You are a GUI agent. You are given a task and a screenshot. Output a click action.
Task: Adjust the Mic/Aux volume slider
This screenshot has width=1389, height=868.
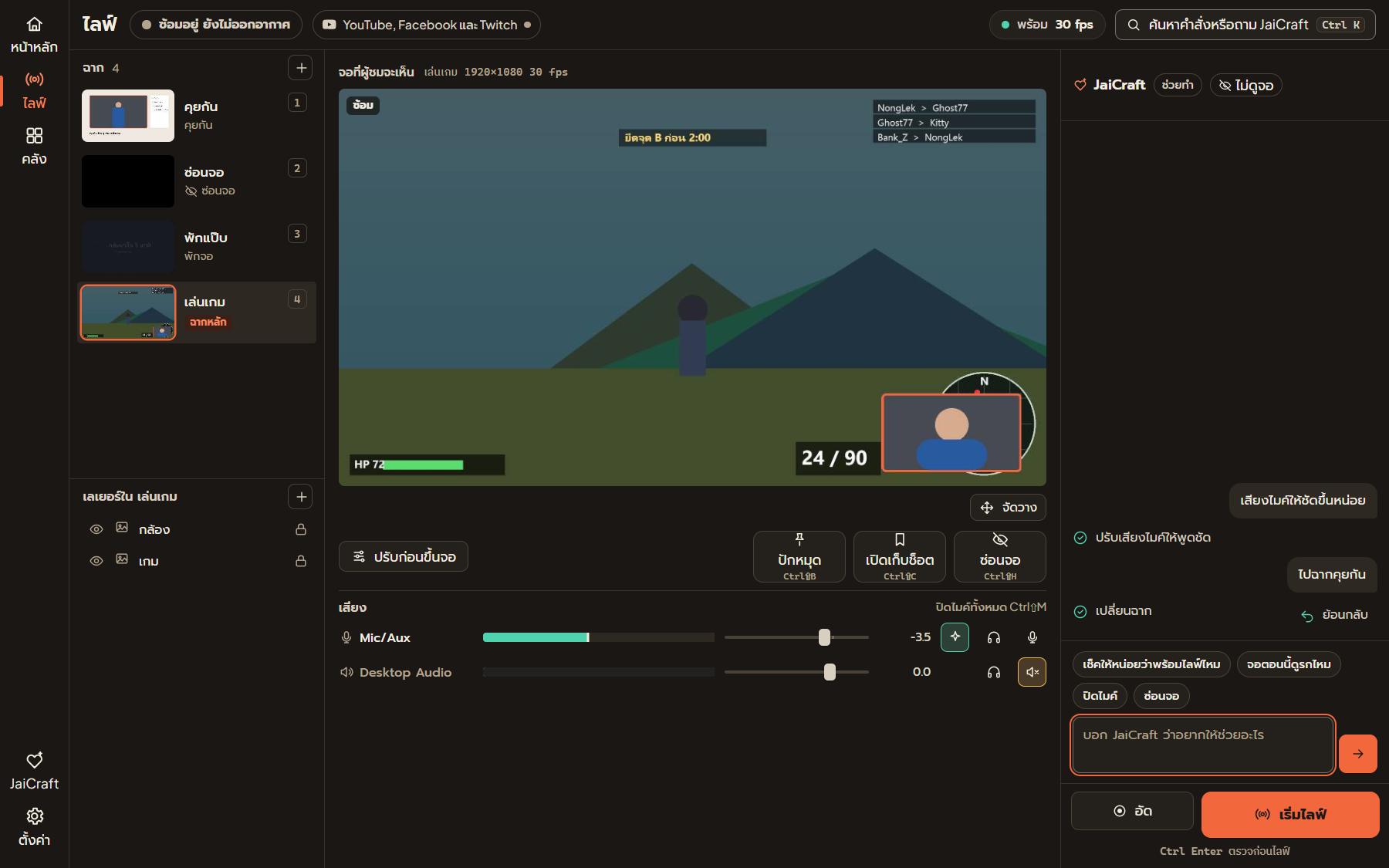pos(796,637)
